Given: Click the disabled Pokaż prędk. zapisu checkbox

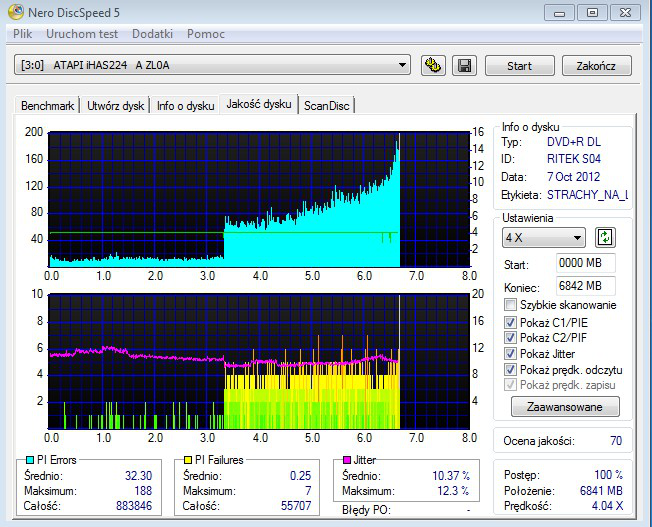Looking at the screenshot, I should click(510, 385).
